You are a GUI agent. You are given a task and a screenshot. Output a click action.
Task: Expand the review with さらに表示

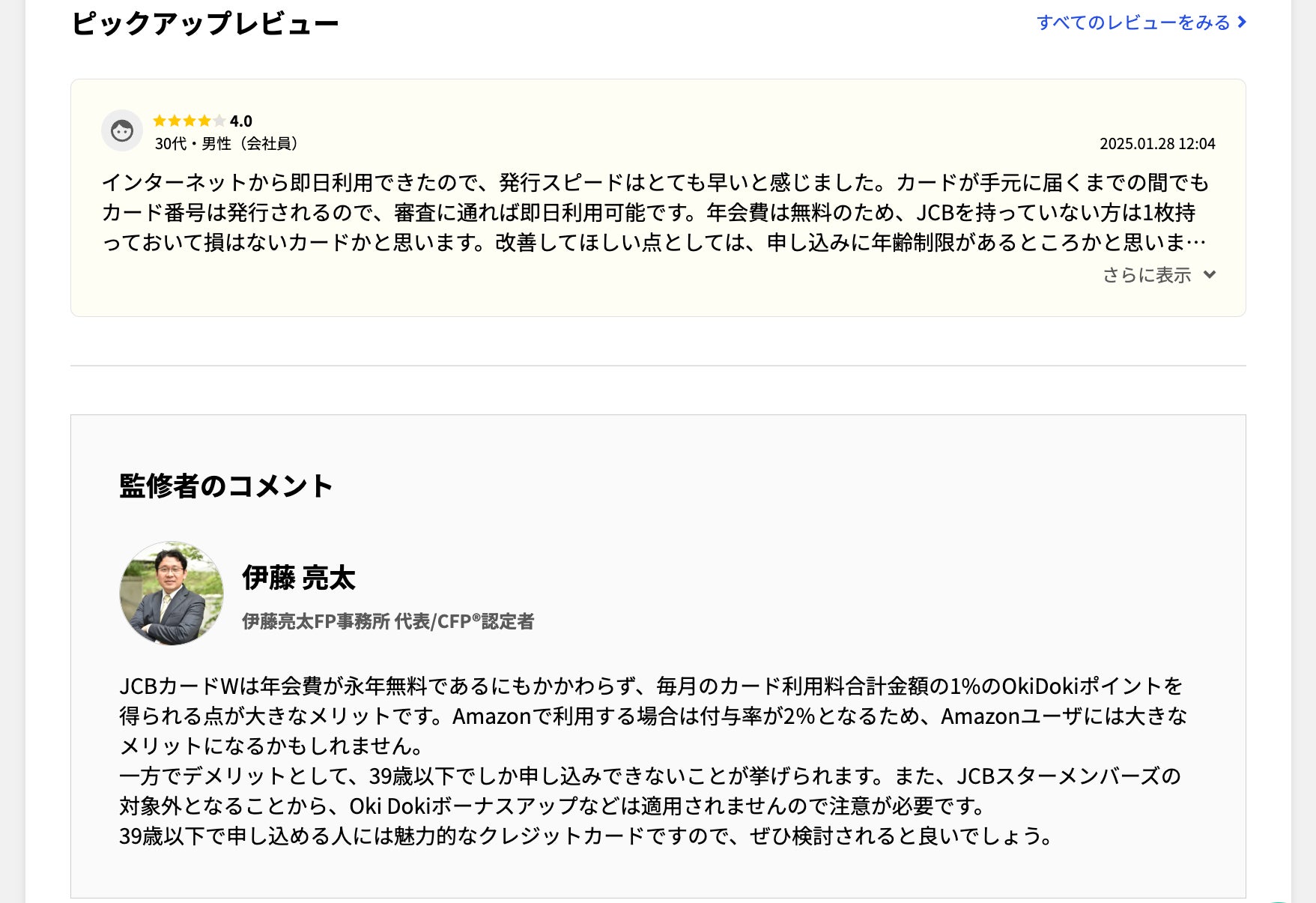(1147, 275)
